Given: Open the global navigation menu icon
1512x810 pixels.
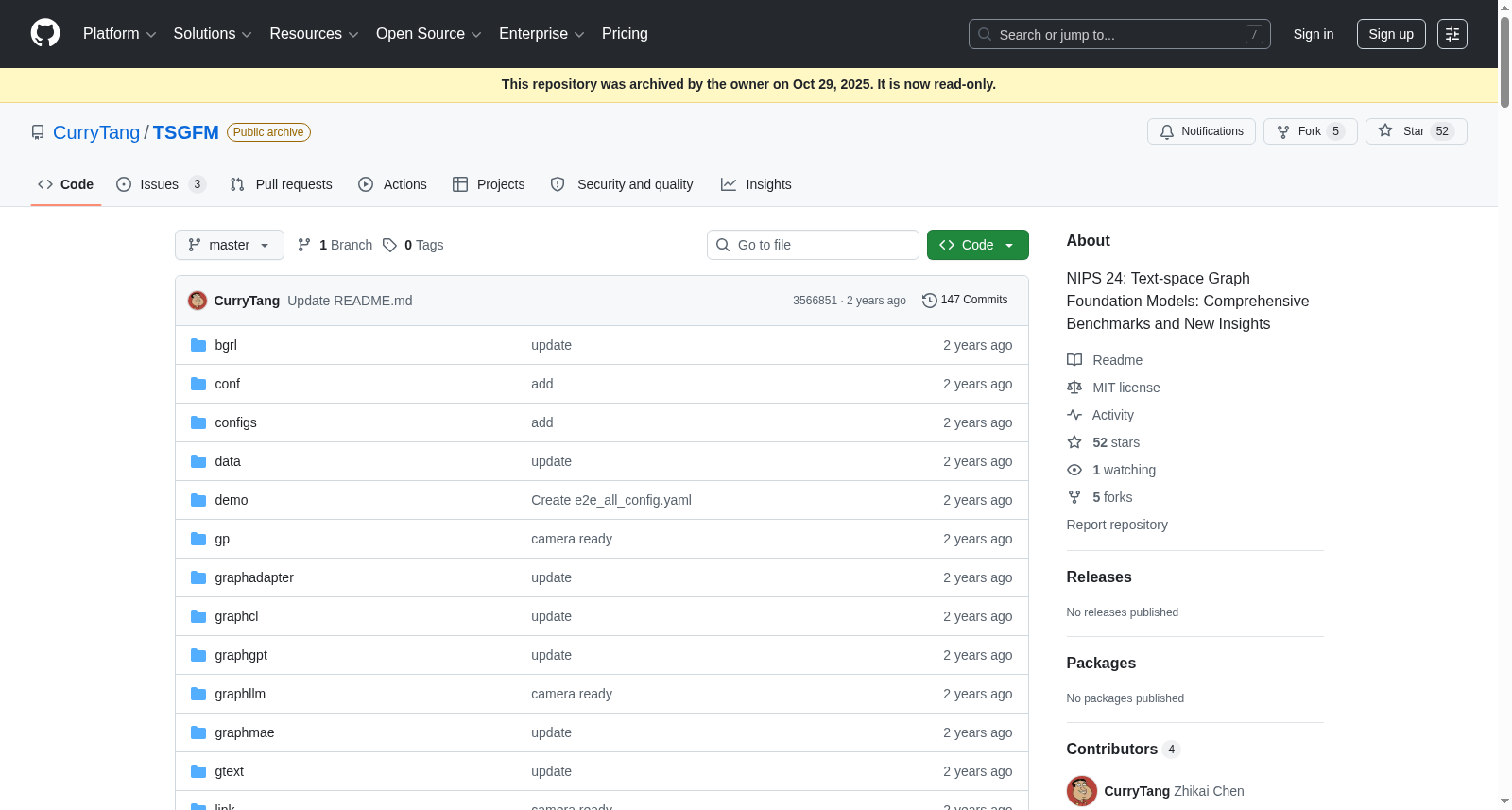Looking at the screenshot, I should [1452, 34].
